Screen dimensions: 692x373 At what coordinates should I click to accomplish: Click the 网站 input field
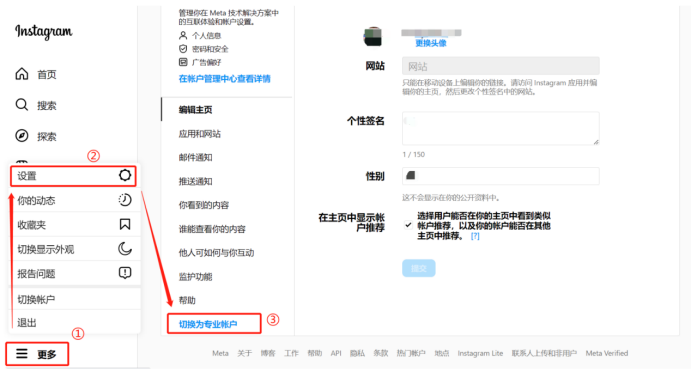[500, 66]
